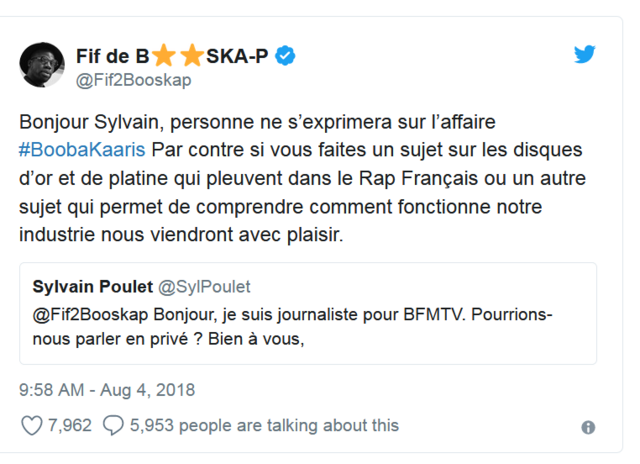Open the tweet info icon
Screen dimensions: 640x464
(x=588, y=427)
